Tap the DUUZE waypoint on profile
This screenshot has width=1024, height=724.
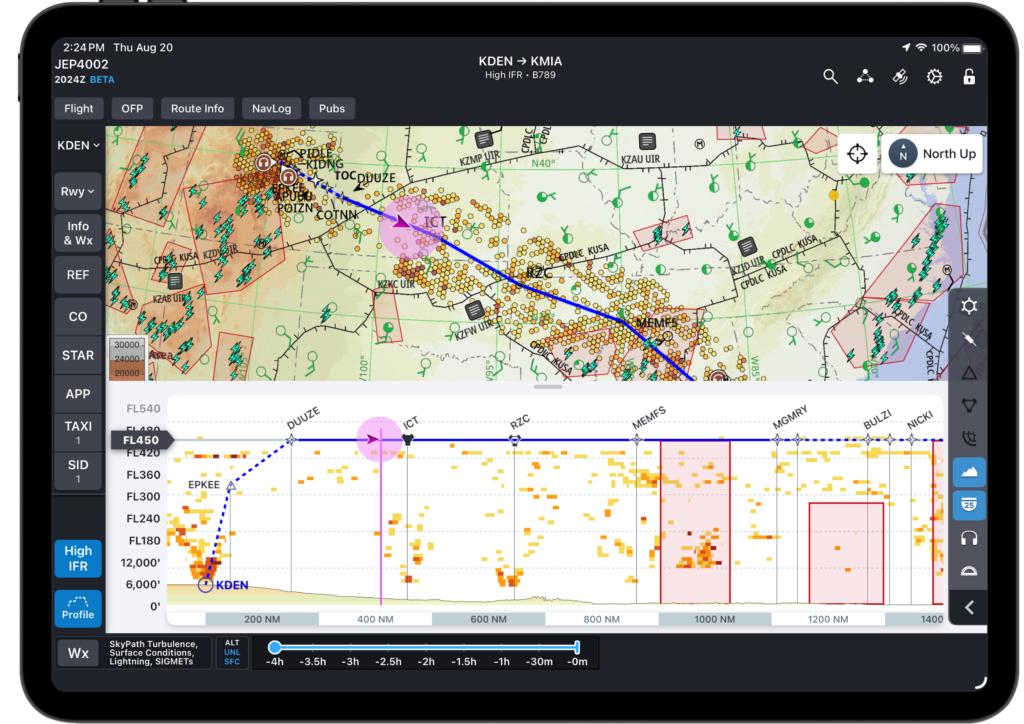pos(291,440)
